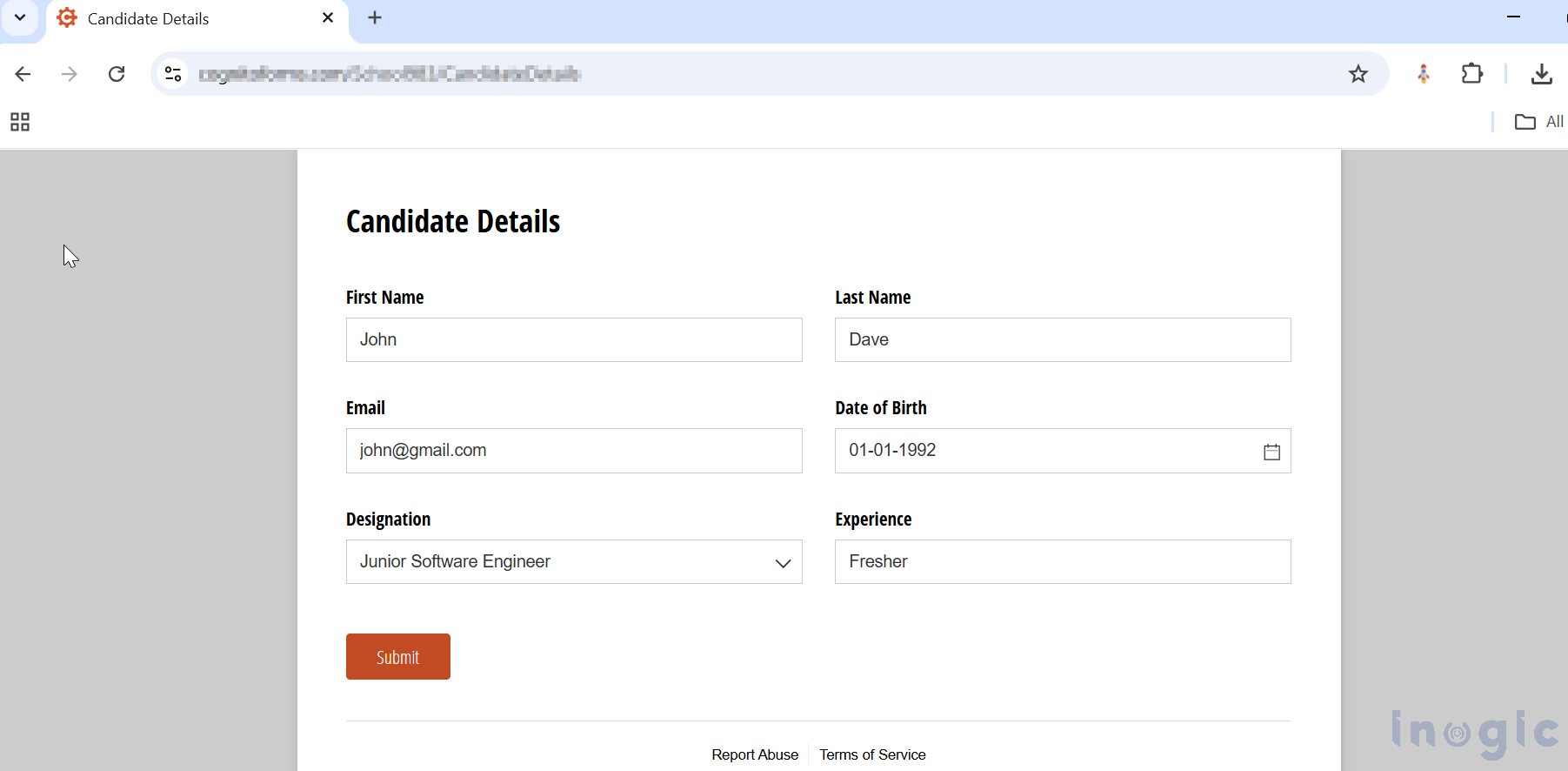Screen dimensions: 1568x771
Task: Click the Designation label
Action: [388, 520]
